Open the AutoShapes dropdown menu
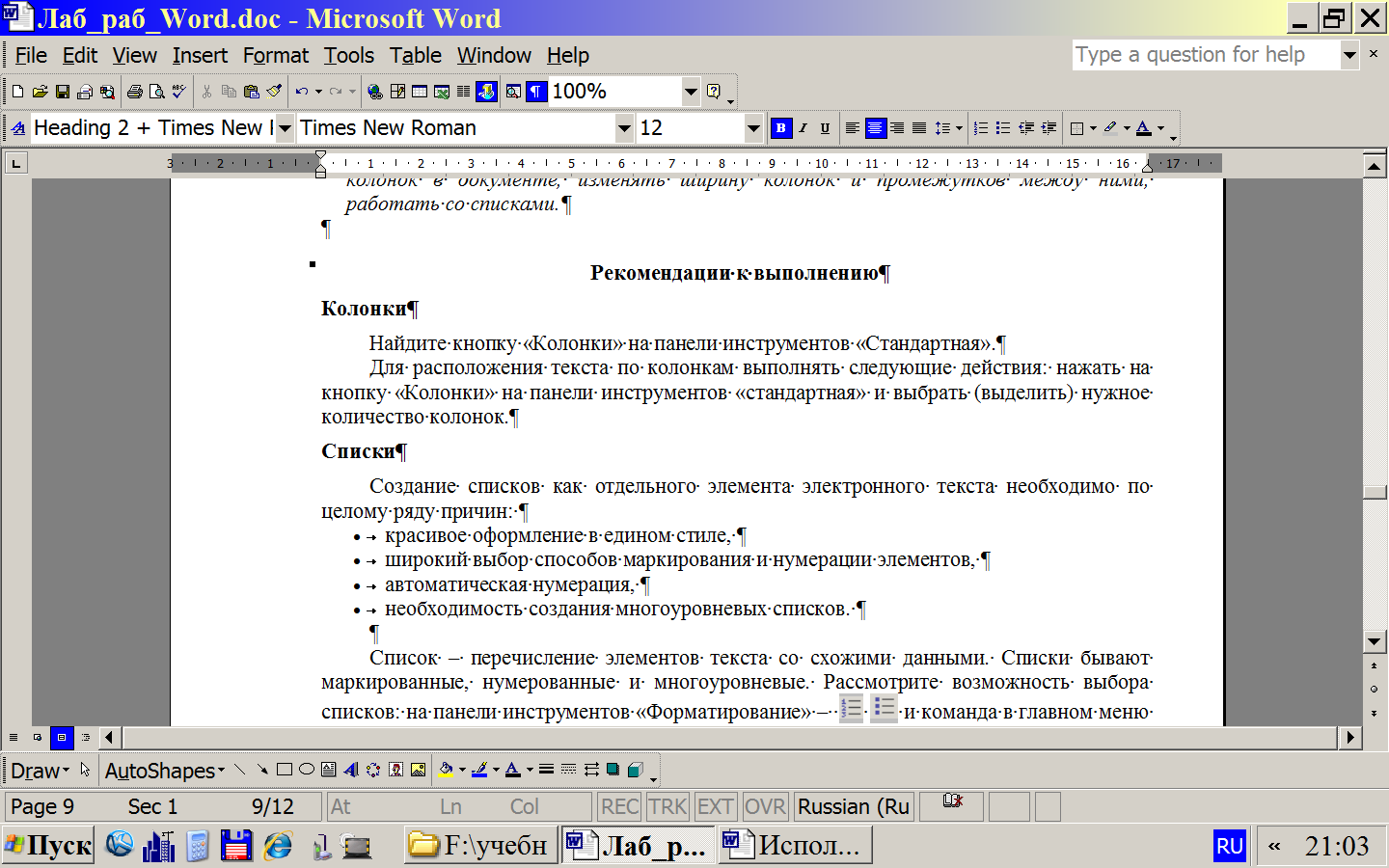The height and width of the screenshot is (868, 1389). 164,771
